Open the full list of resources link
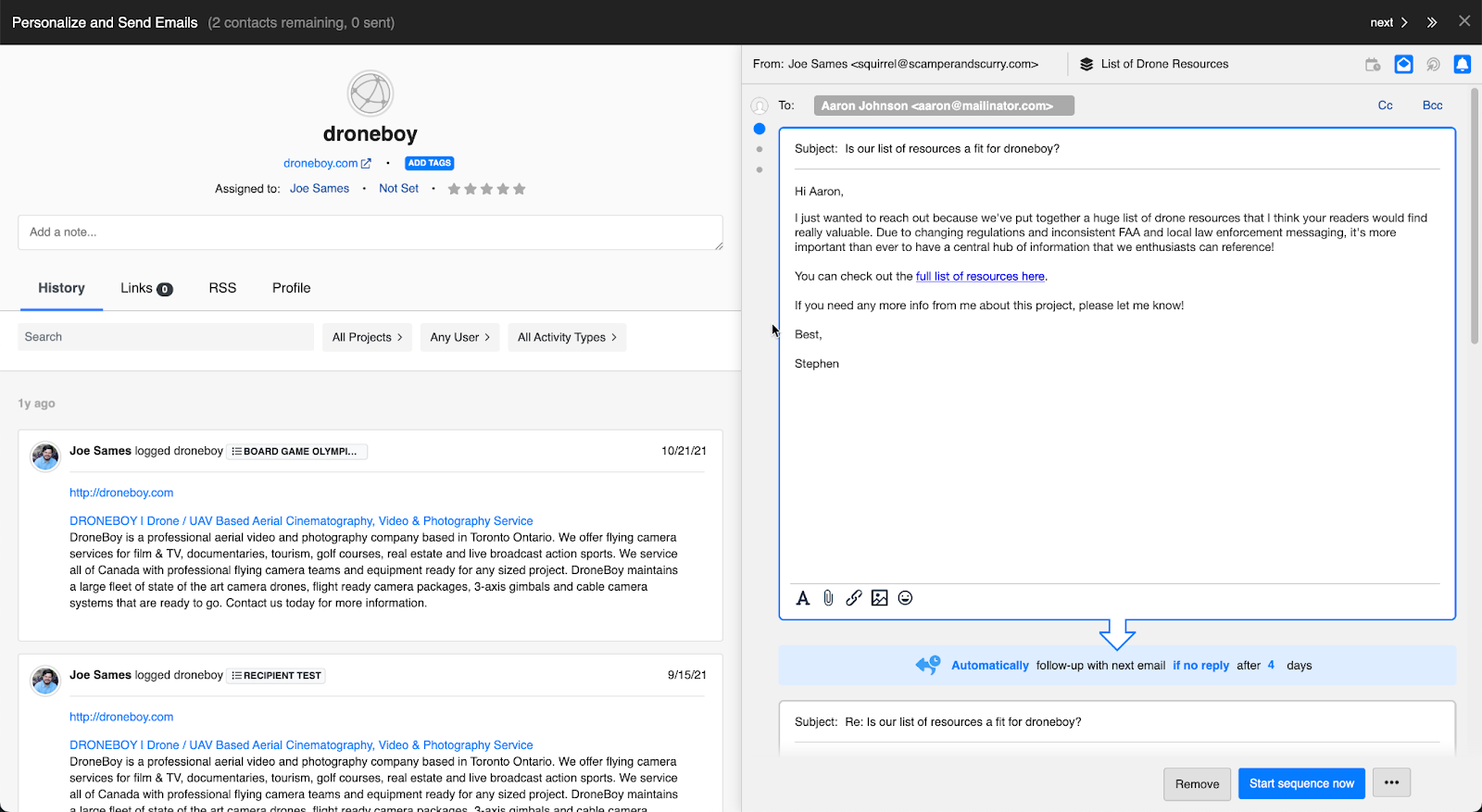1482x812 pixels. [x=980, y=276]
